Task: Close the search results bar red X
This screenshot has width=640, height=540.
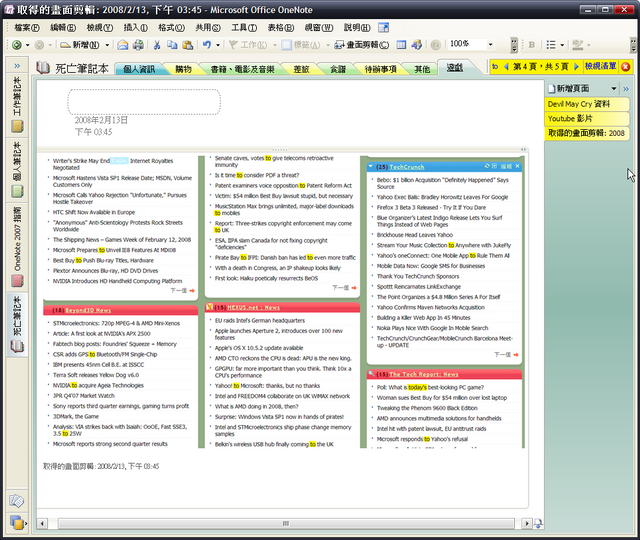Action: pos(625,67)
